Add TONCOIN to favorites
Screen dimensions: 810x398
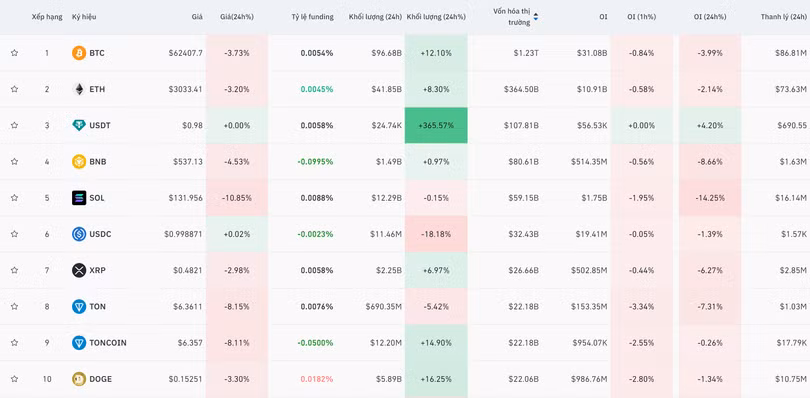click(14, 342)
